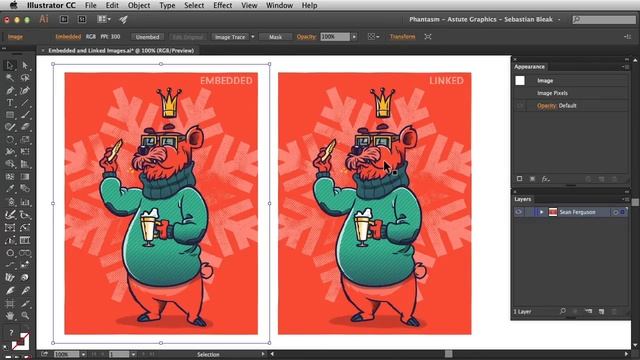Open the Type menu

pyautogui.click(x=167, y=5)
